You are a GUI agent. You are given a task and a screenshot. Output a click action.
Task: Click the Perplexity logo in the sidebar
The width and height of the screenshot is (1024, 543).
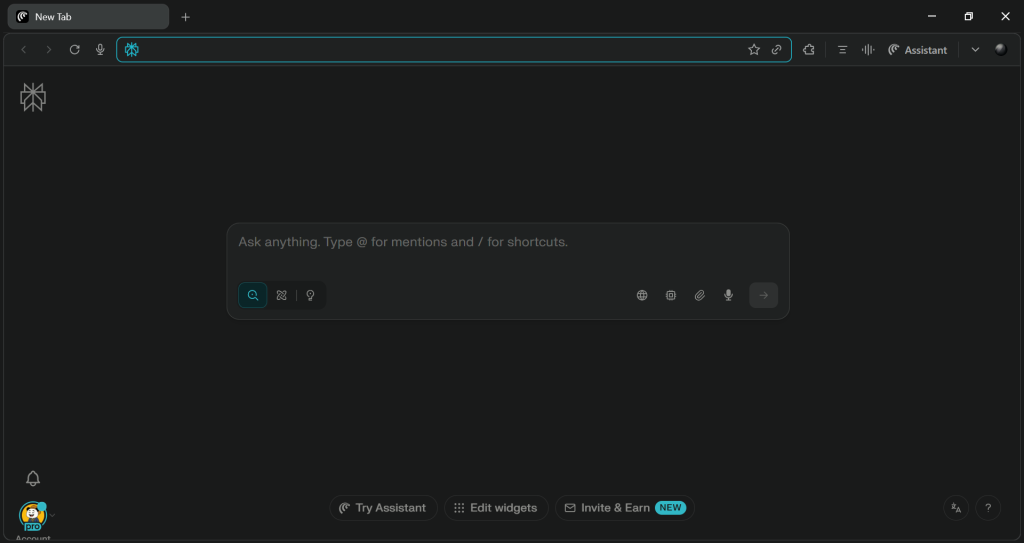[33, 97]
